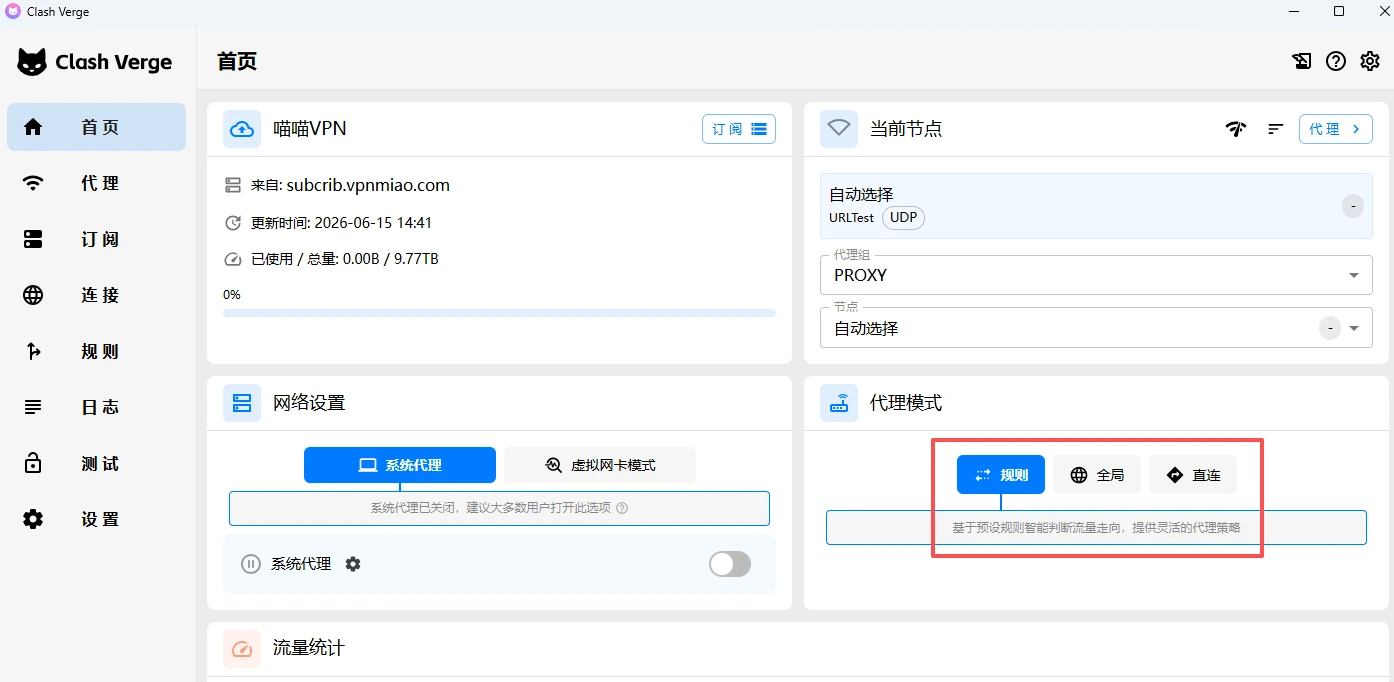Expand the 代理组 PROXY dropdown
This screenshot has height=682, width=1394.
tap(1096, 275)
